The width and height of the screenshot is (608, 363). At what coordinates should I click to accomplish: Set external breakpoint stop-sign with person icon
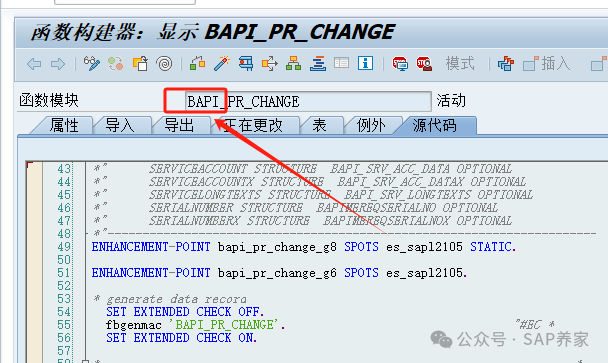point(424,64)
